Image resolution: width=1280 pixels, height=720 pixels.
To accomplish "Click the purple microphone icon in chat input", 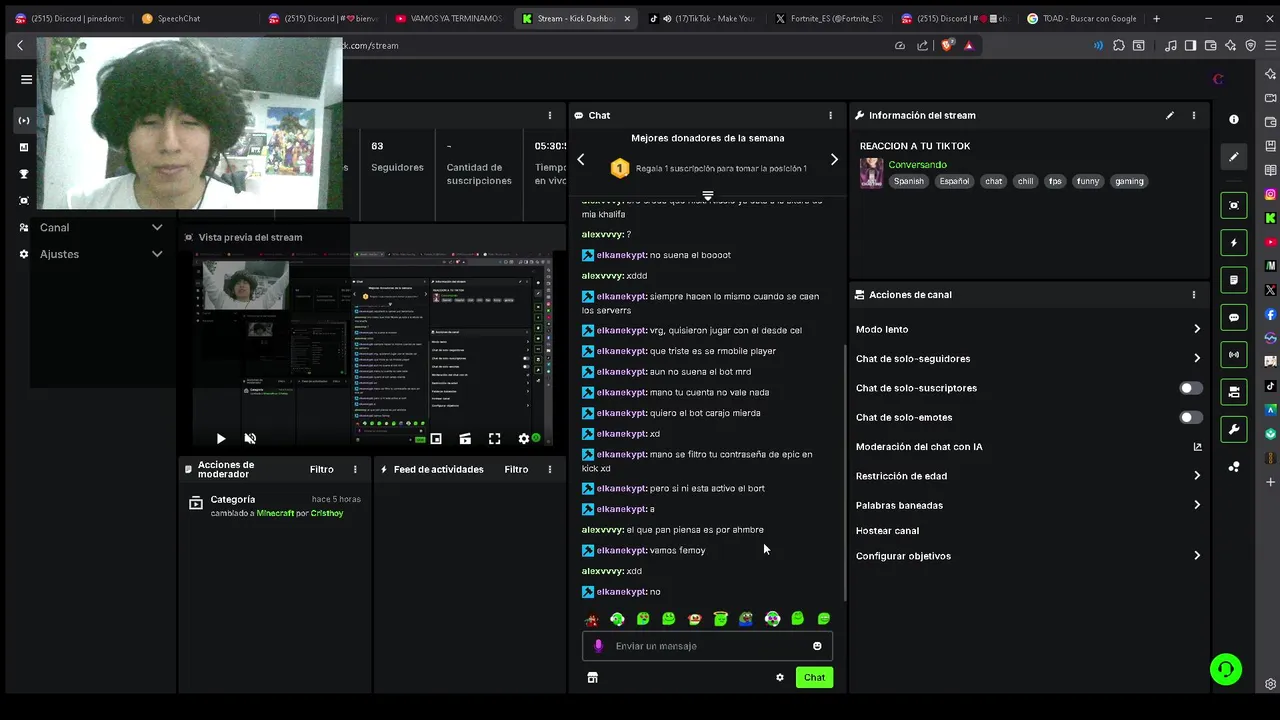I will click(x=598, y=646).
